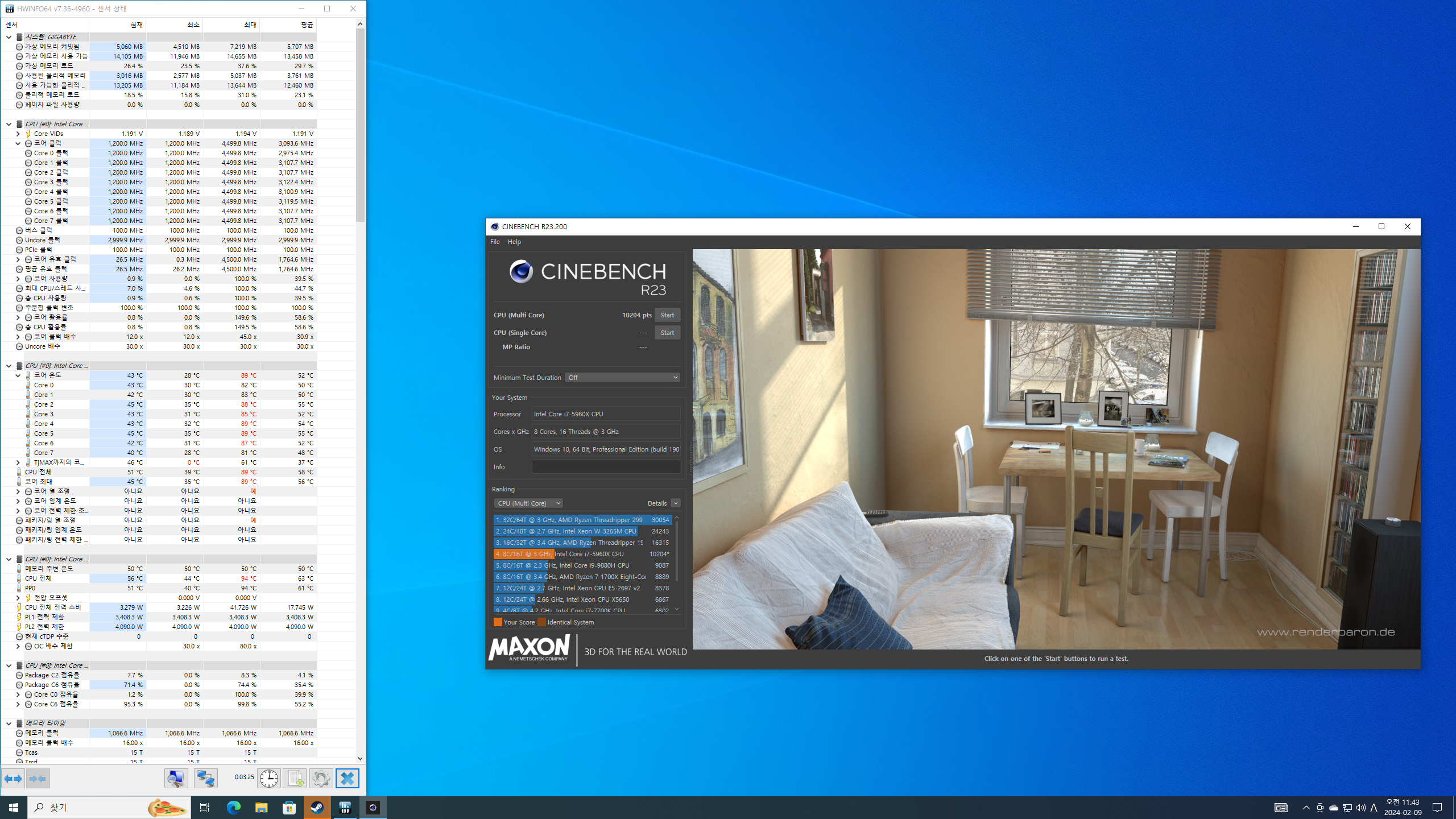Click the sensor summary magnifier monitor icon

coord(176,779)
